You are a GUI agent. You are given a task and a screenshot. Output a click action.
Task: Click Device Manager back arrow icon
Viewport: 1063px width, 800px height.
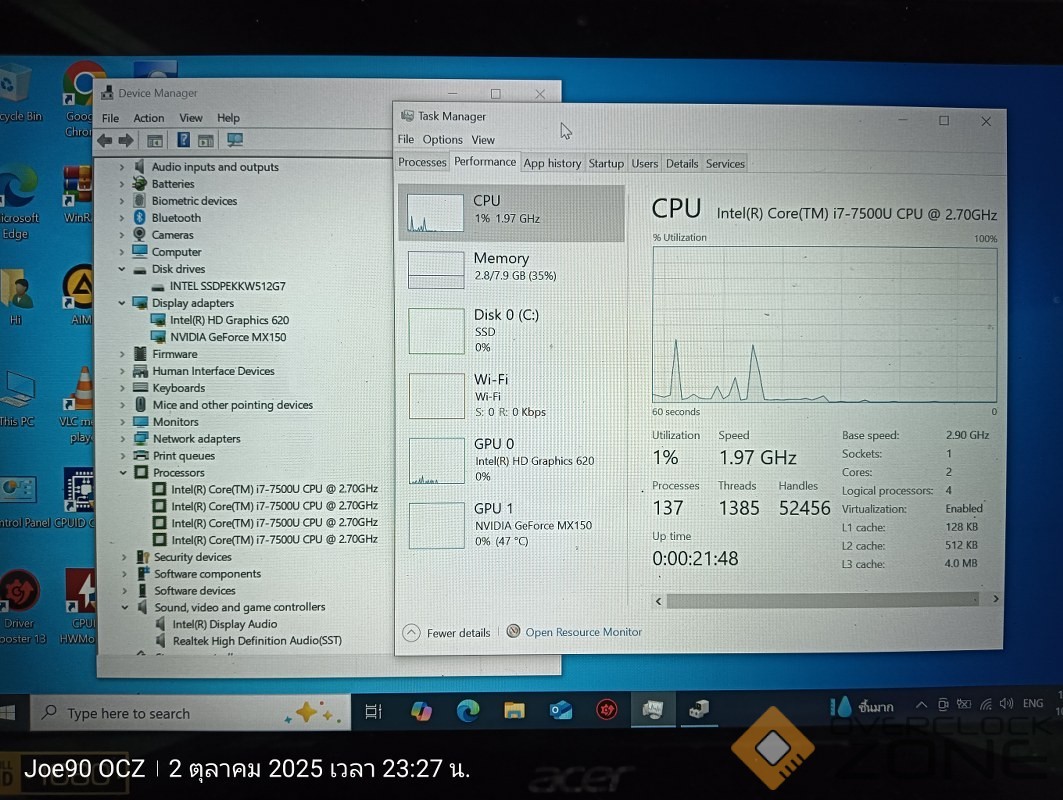click(104, 140)
